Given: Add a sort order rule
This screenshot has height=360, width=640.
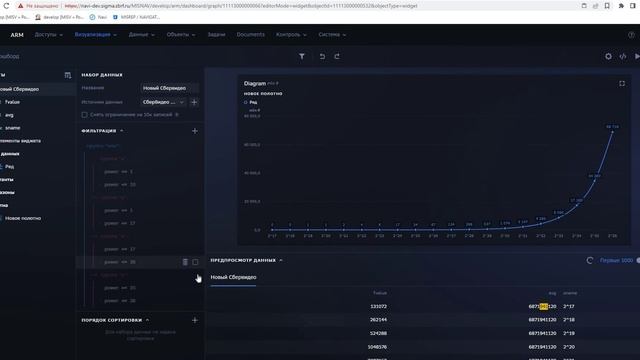Looking at the screenshot, I should tap(195, 320).
